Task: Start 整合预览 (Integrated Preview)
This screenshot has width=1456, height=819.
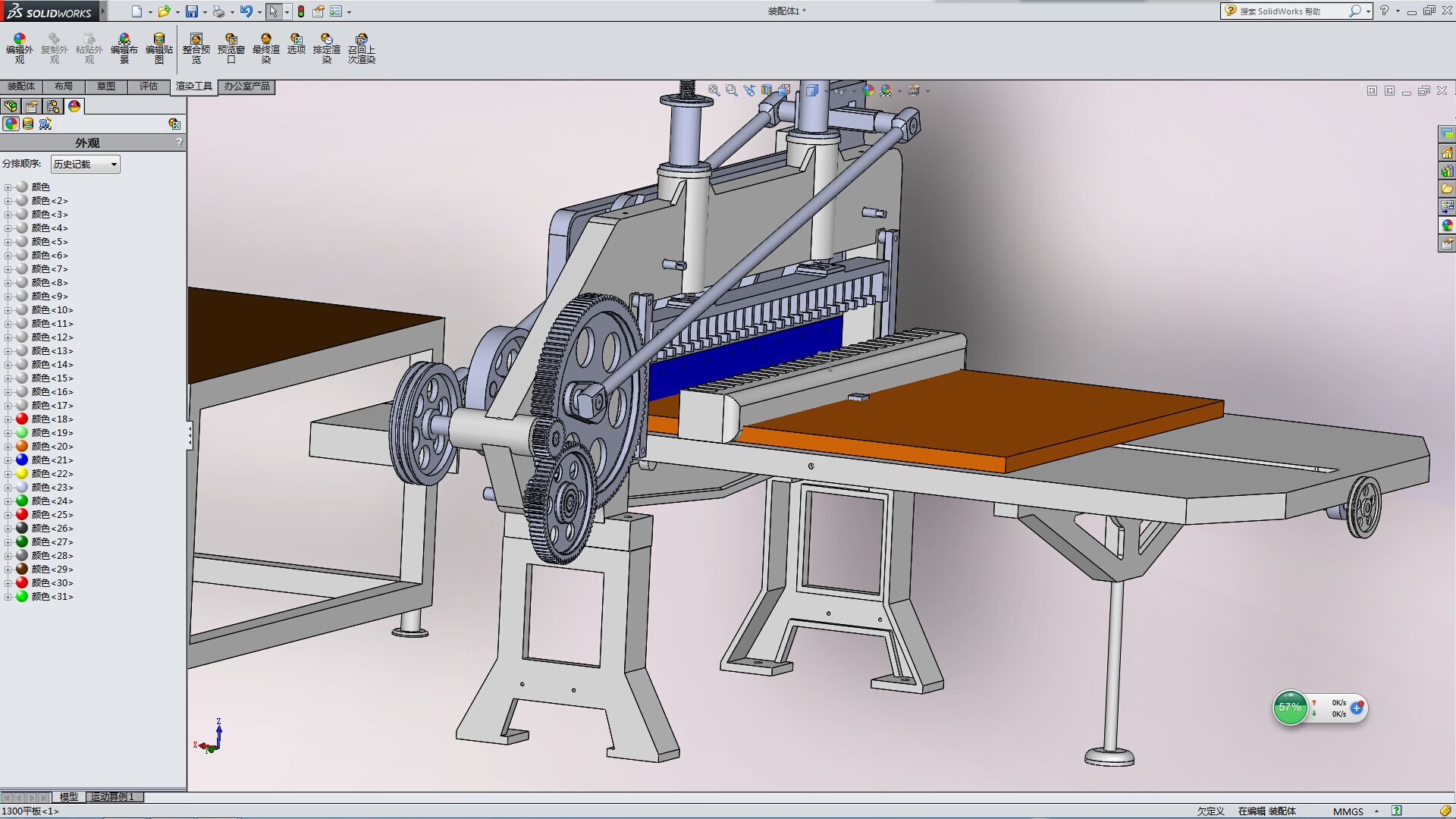Action: (195, 47)
